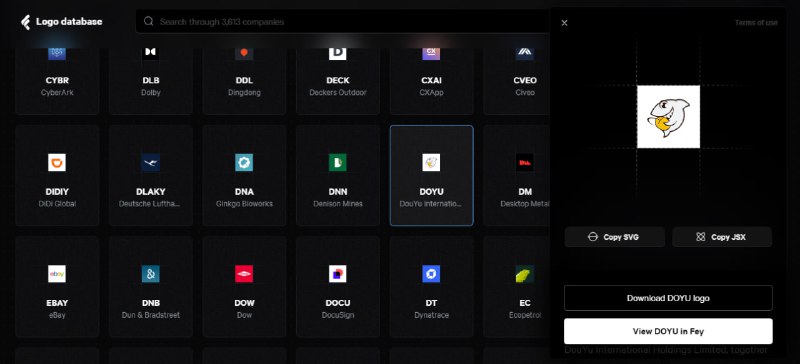Click the DLB ticker text

tap(151, 80)
